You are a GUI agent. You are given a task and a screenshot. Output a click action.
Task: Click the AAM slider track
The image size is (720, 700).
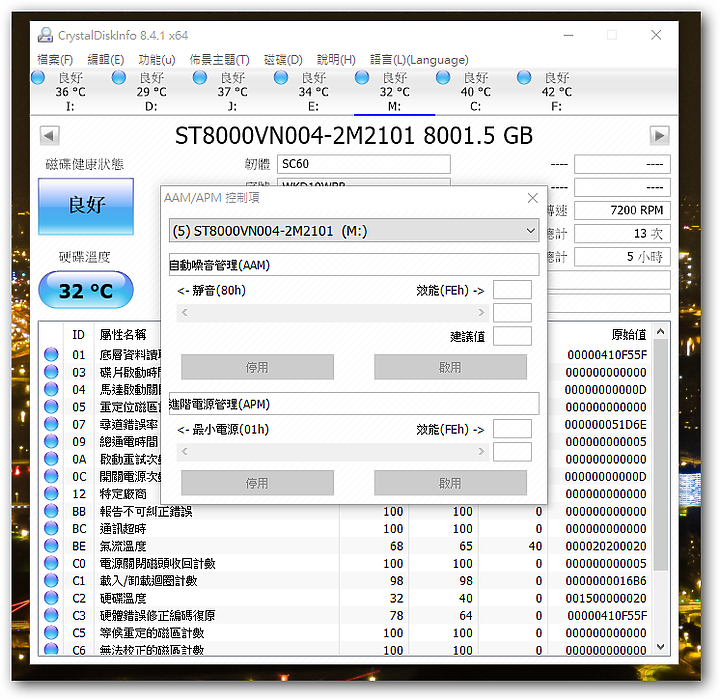tap(331, 313)
